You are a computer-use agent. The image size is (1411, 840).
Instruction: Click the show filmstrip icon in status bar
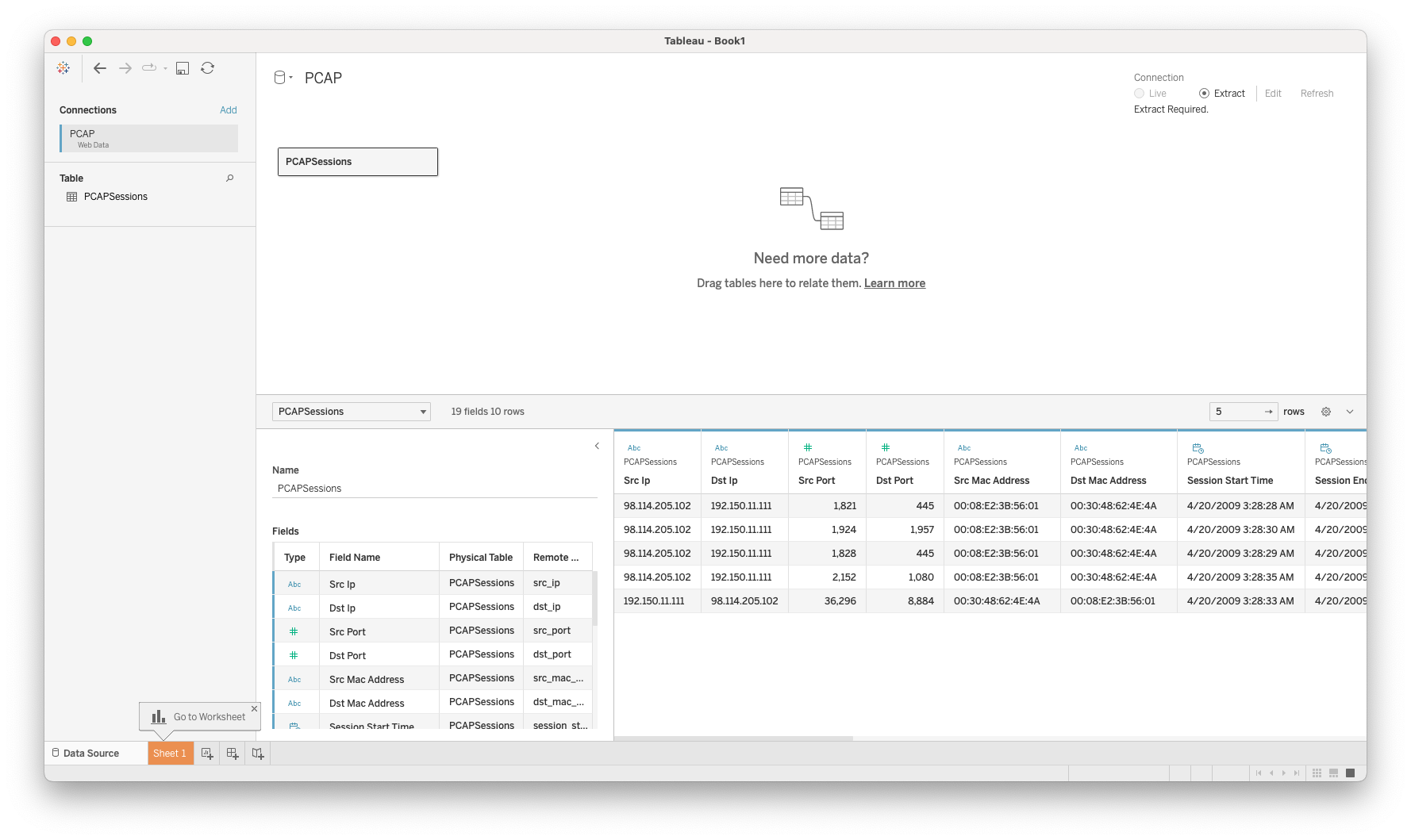click(x=1334, y=773)
